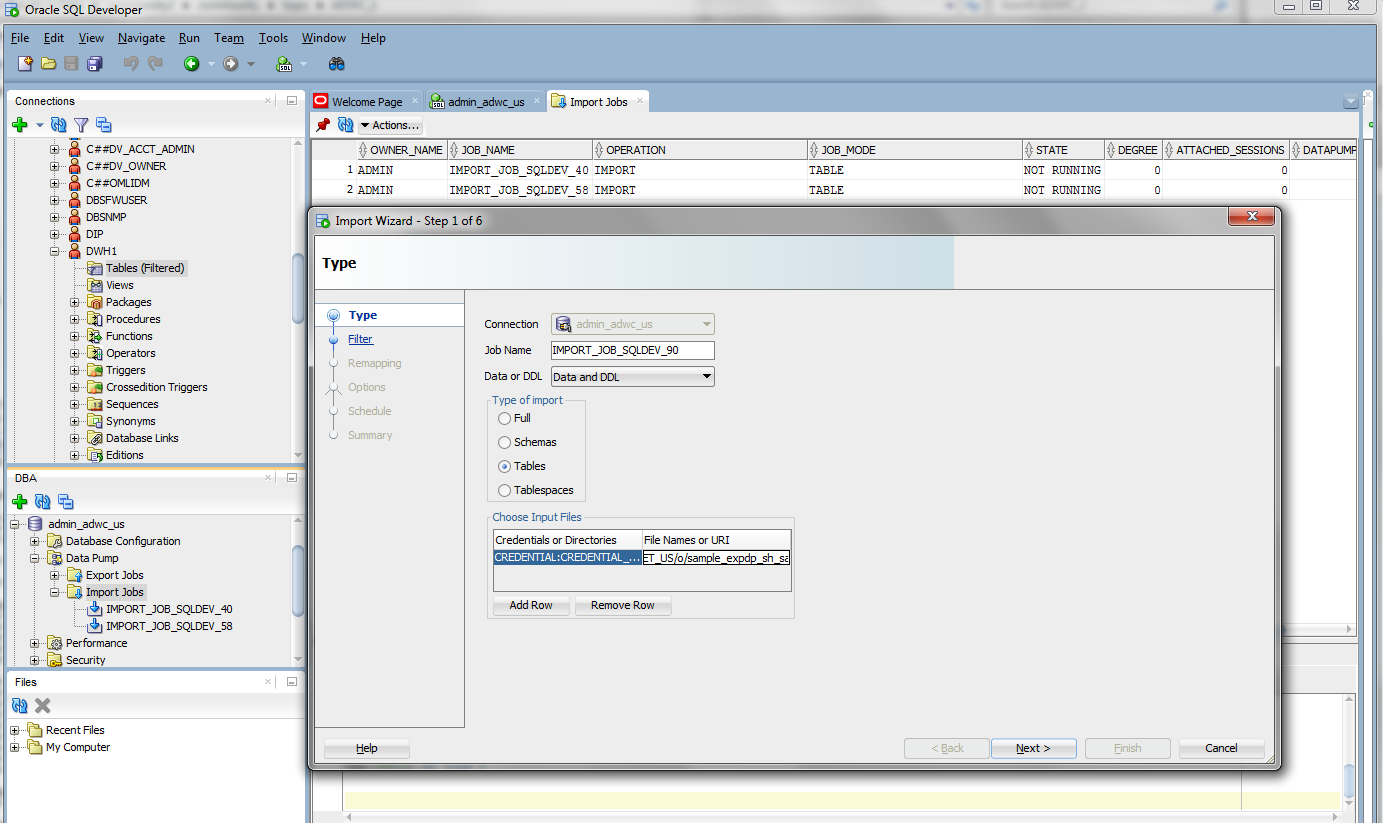
Task: Select the Full import type radio button
Action: point(504,418)
